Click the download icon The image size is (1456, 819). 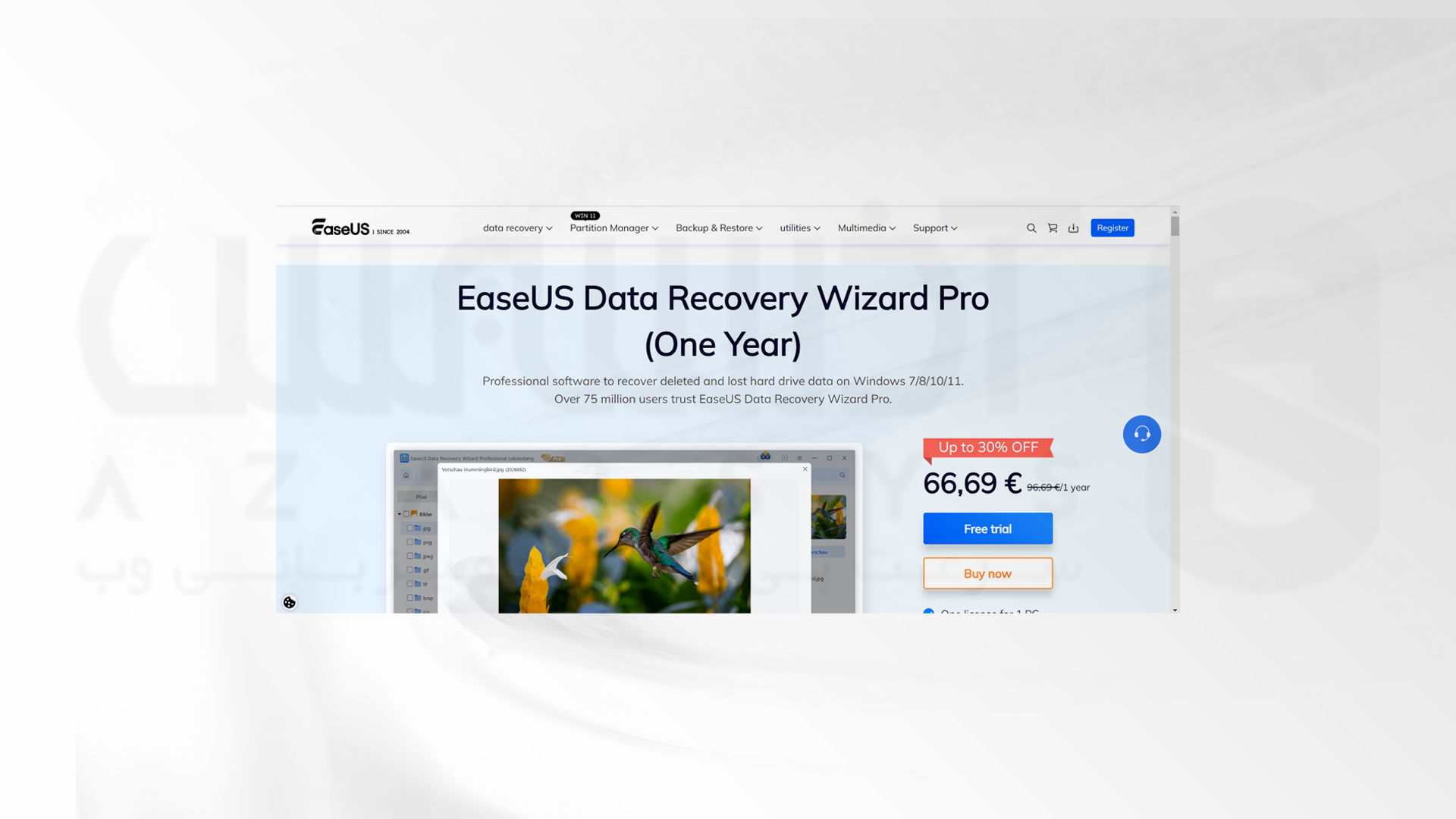pyautogui.click(x=1074, y=228)
